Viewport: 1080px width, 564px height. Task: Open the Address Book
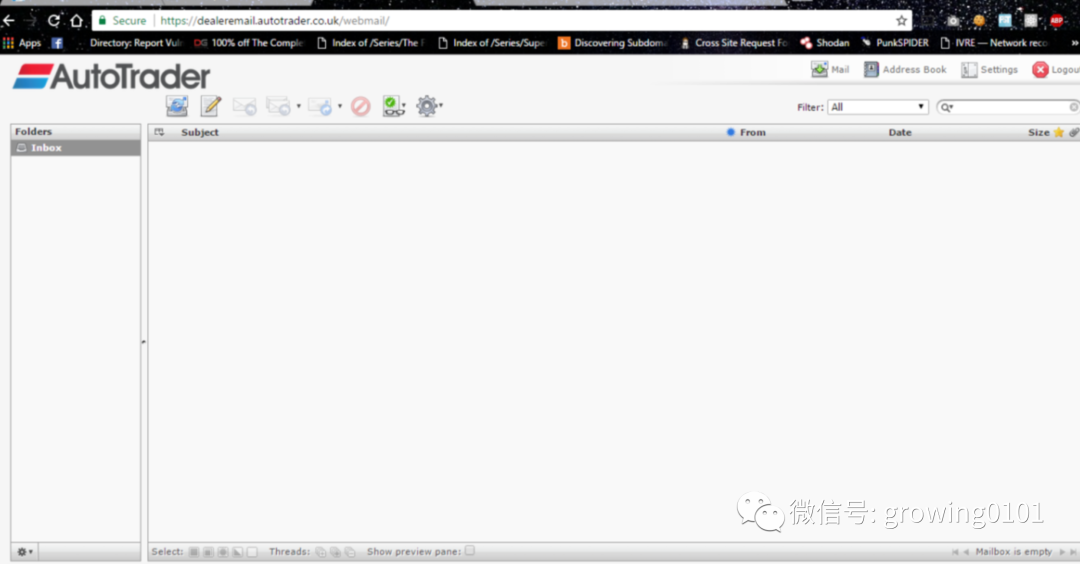(x=905, y=70)
